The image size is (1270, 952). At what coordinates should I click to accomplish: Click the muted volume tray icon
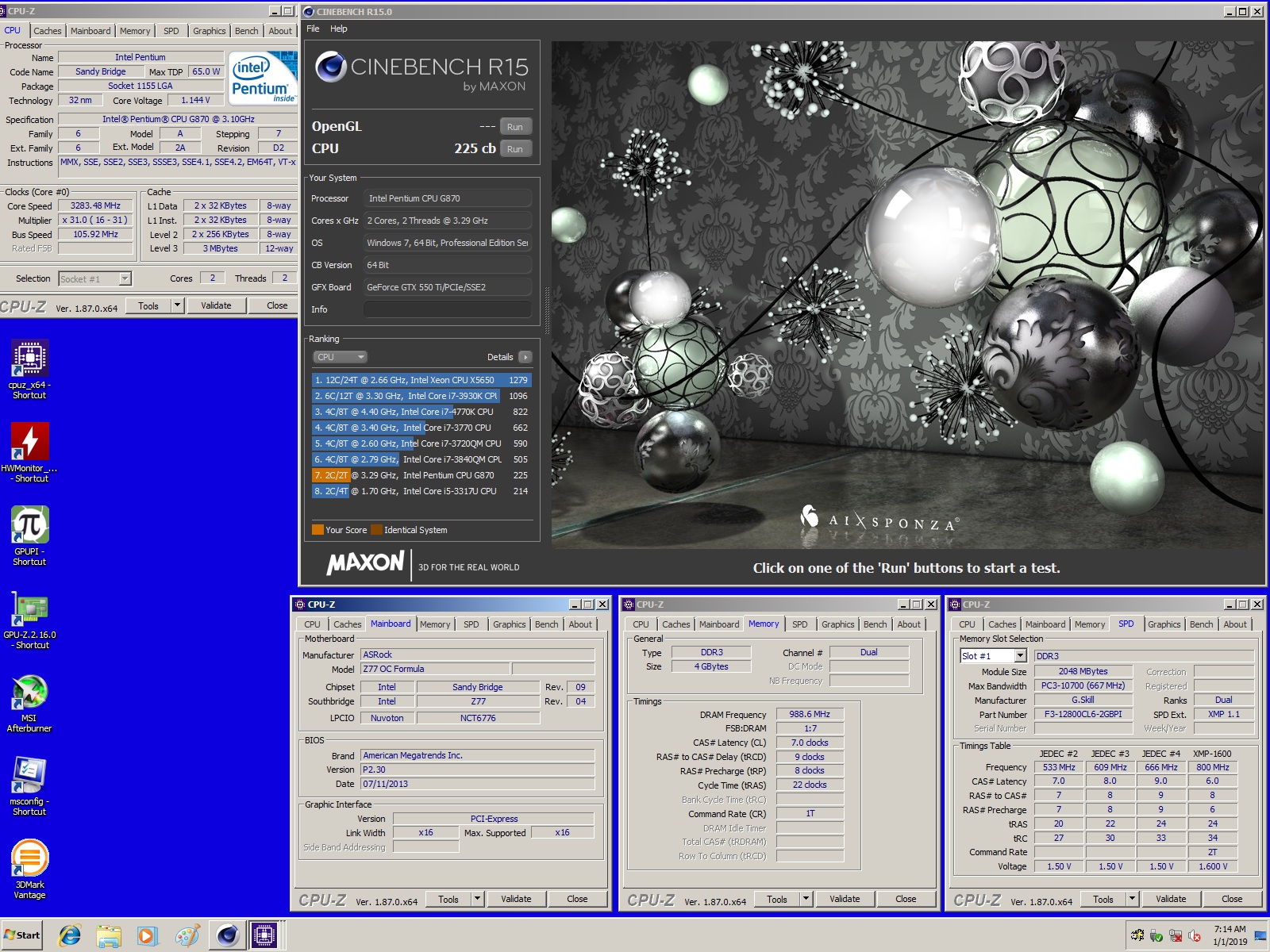(x=1195, y=936)
